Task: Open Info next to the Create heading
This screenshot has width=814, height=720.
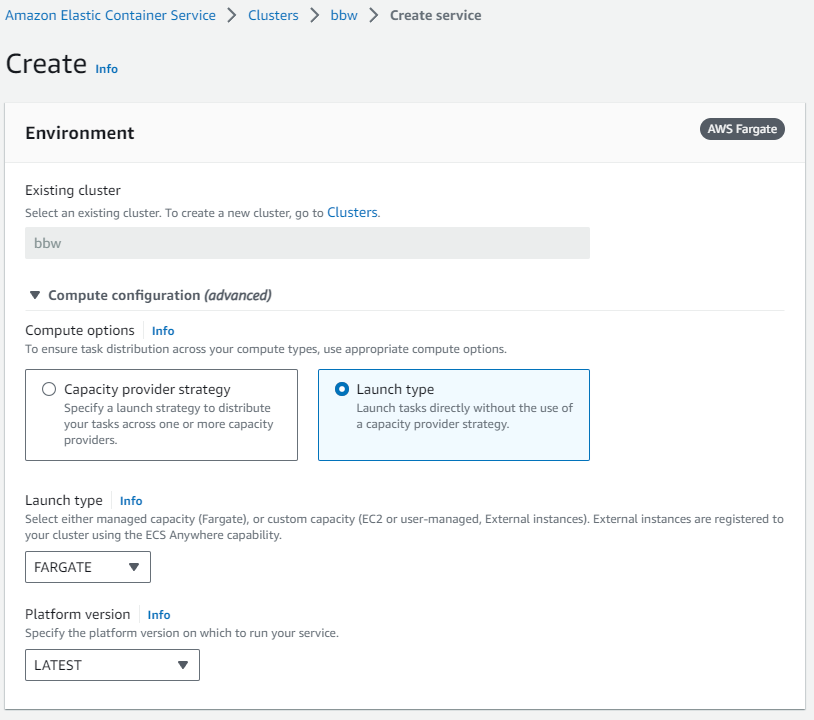Action: 106,69
